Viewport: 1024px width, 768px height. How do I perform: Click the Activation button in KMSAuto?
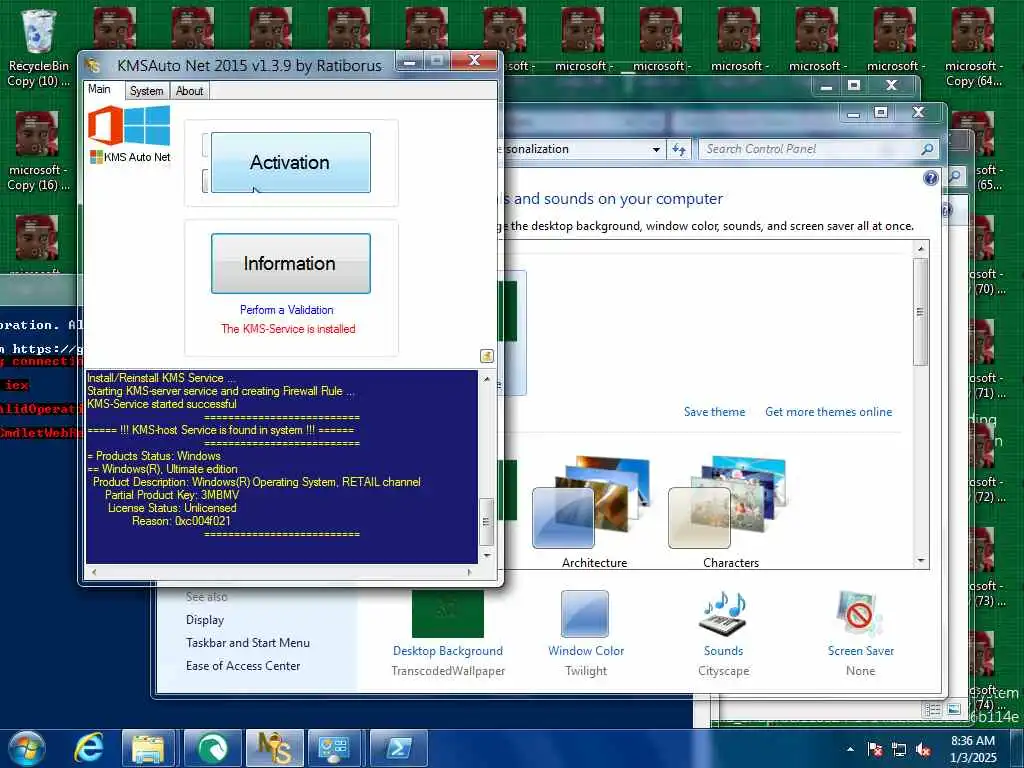[291, 162]
